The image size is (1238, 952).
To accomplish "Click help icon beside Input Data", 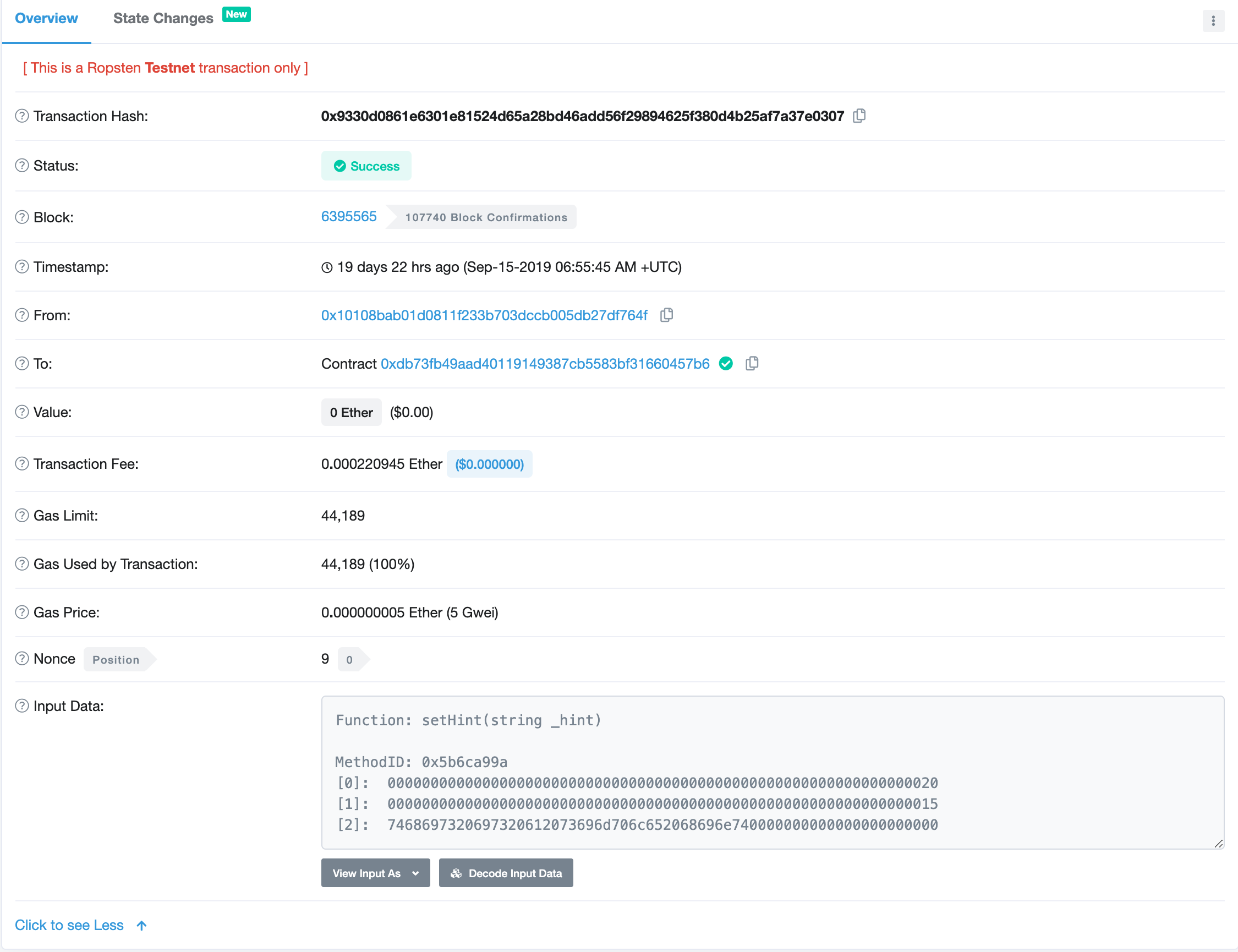I will [x=21, y=706].
